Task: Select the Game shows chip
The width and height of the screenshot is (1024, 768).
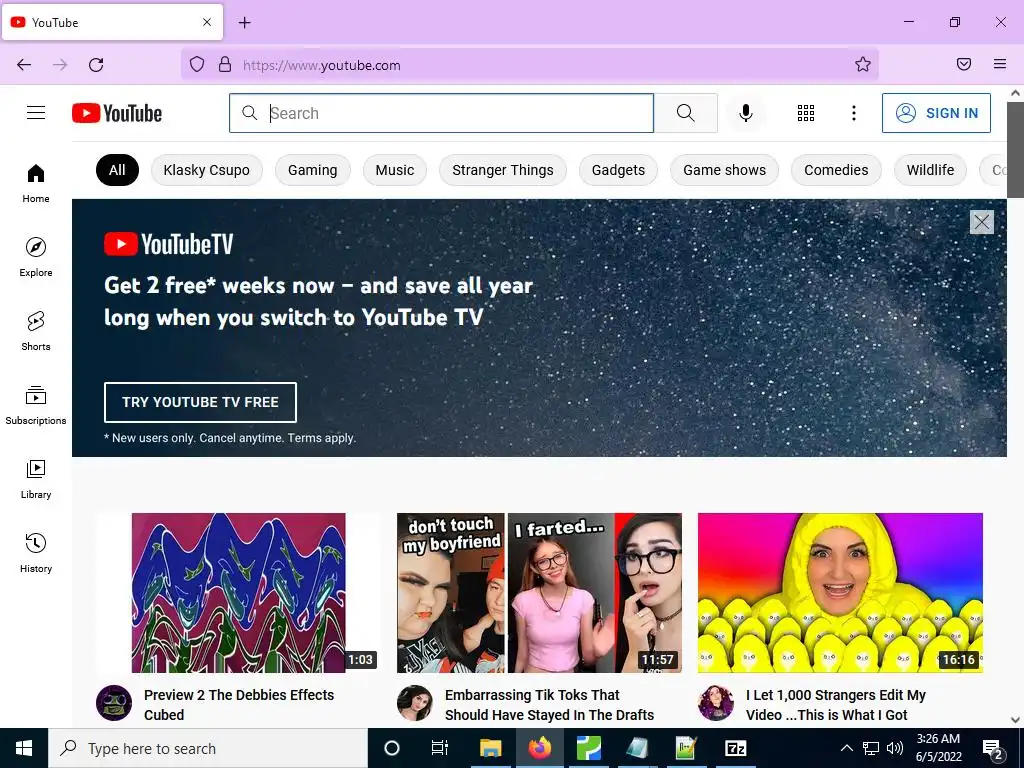Action: [x=724, y=170]
